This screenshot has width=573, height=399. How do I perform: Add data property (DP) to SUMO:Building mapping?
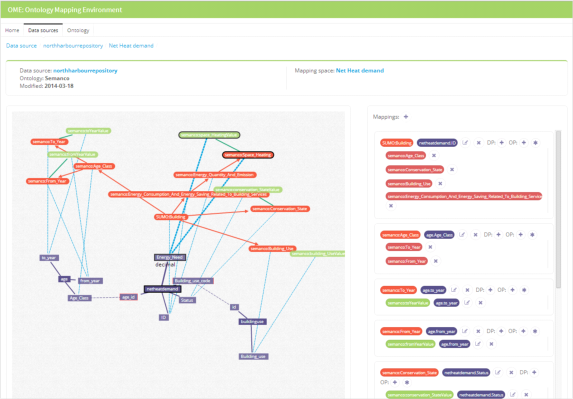pos(501,143)
